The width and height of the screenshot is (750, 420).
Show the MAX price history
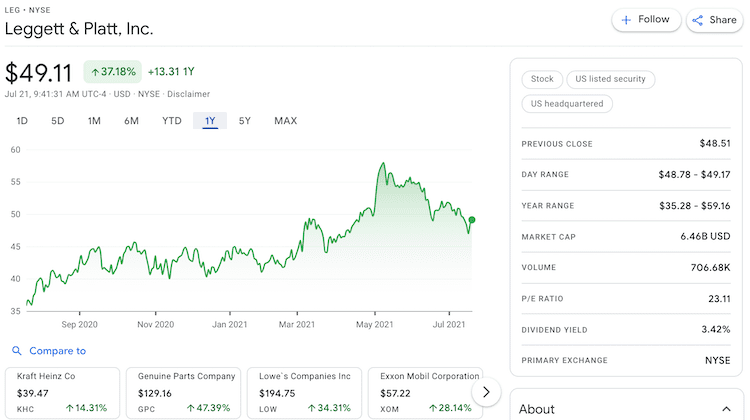tap(286, 121)
